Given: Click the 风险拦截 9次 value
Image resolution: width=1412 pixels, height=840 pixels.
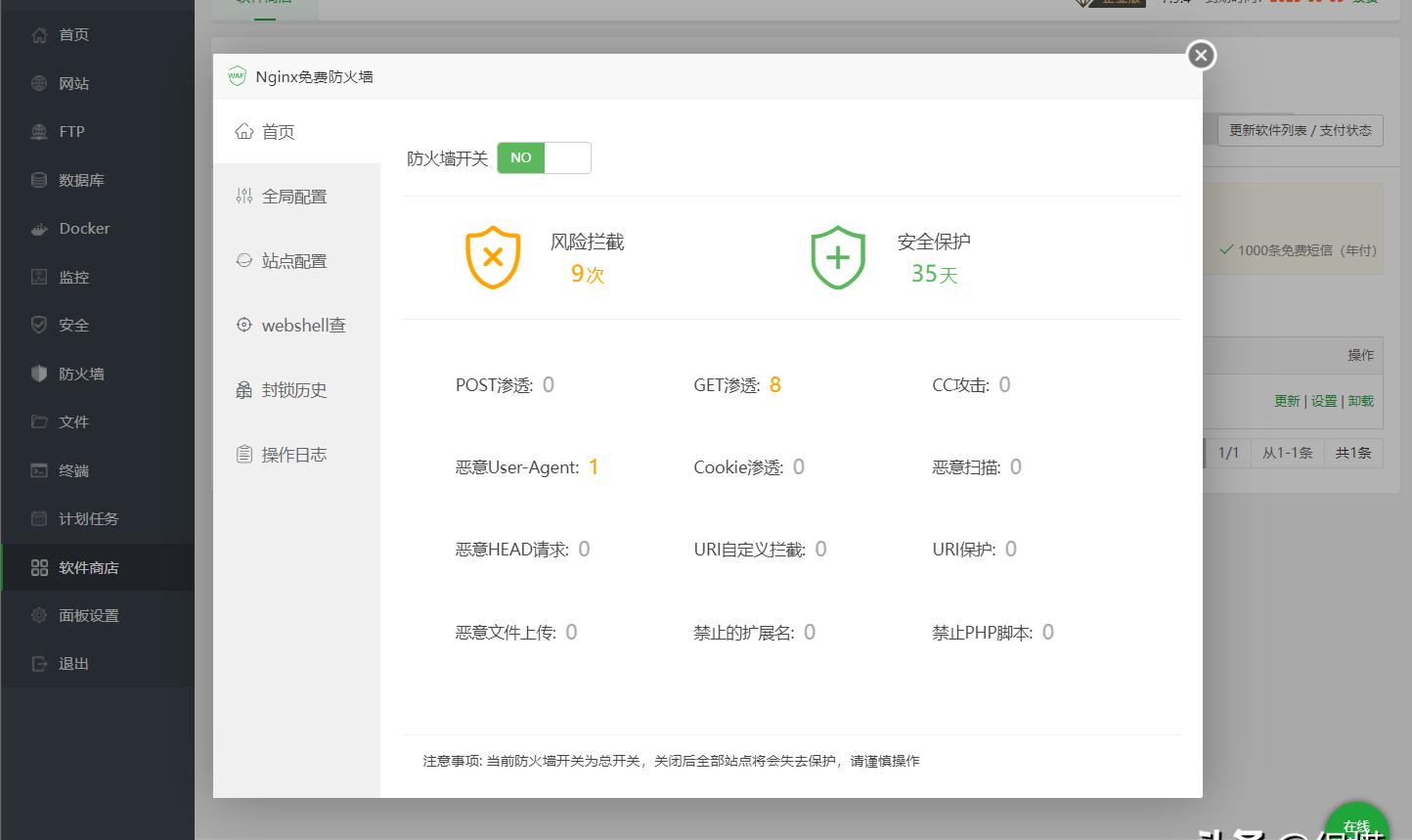Looking at the screenshot, I should point(588,274).
